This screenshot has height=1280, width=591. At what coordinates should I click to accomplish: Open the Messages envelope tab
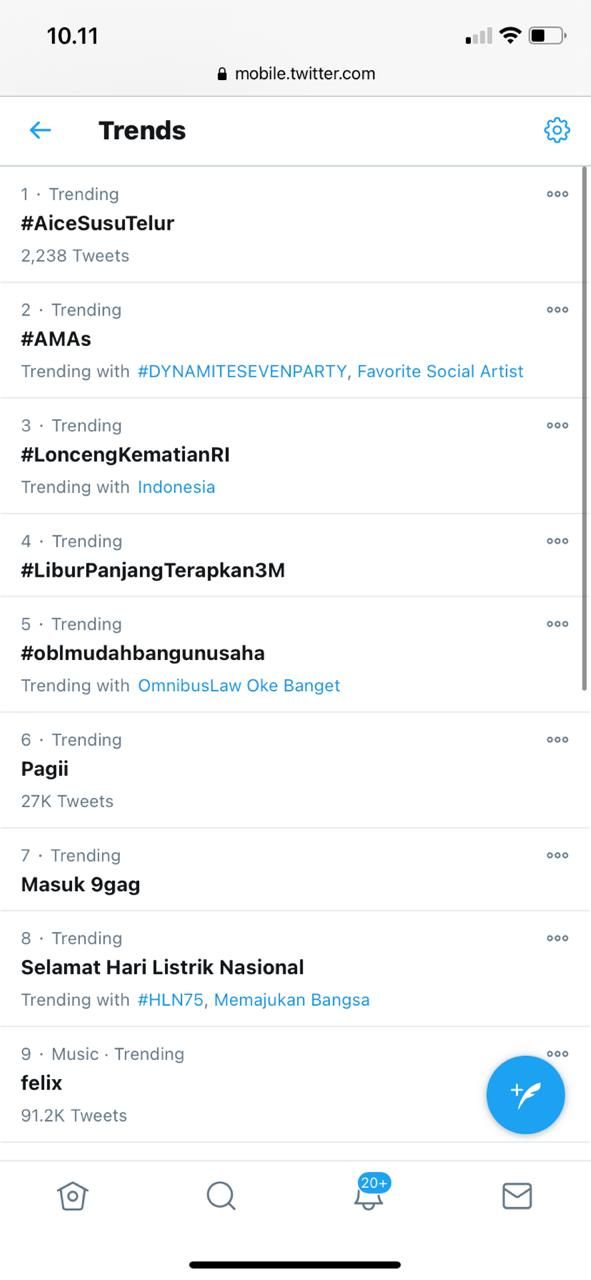coord(517,1195)
